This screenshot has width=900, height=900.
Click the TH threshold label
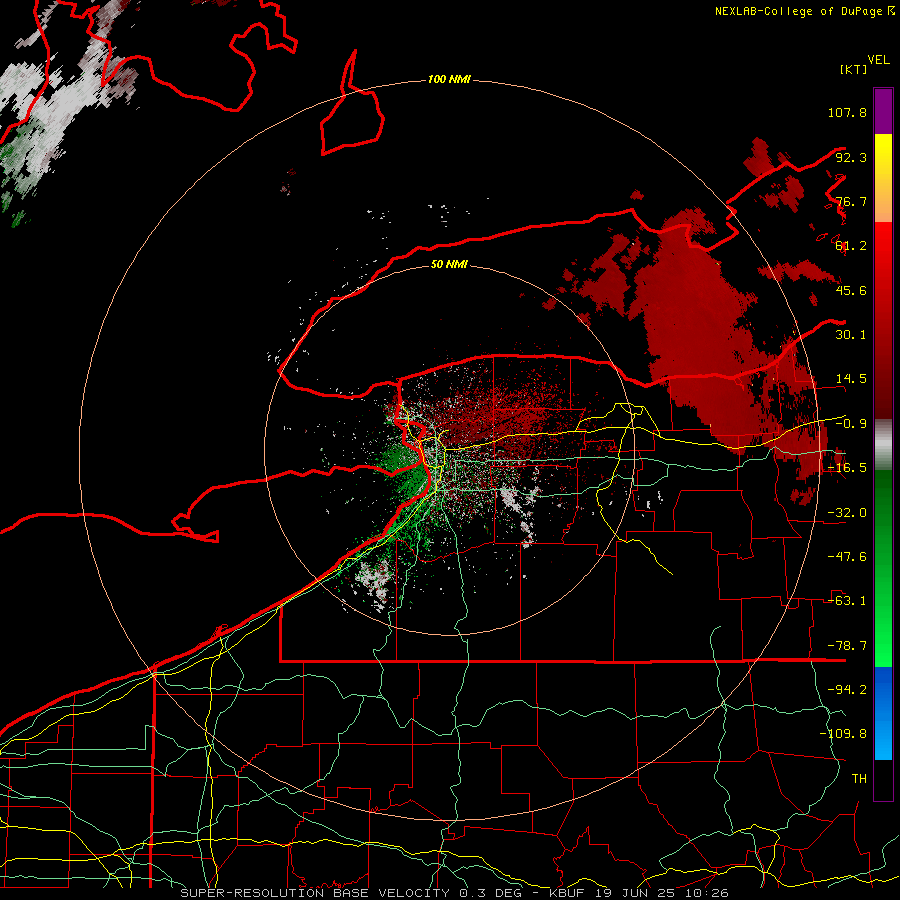[859, 778]
